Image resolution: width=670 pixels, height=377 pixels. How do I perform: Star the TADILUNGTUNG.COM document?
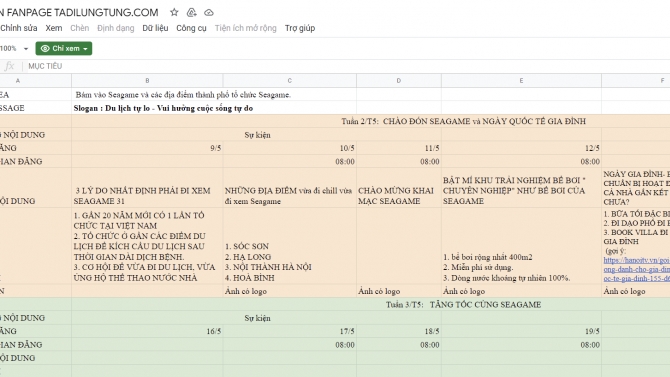click(x=174, y=12)
